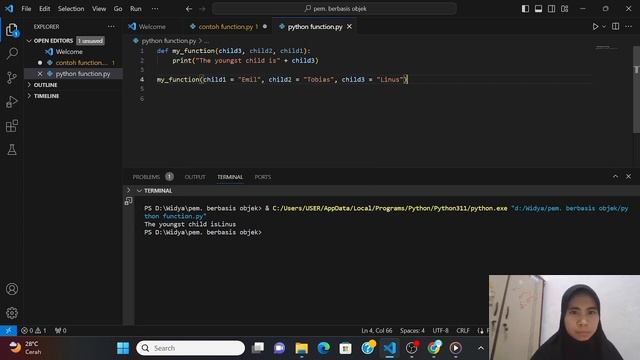Toggle the secondary side bar layout
640x360 pixels.
pyautogui.click(x=551, y=9)
